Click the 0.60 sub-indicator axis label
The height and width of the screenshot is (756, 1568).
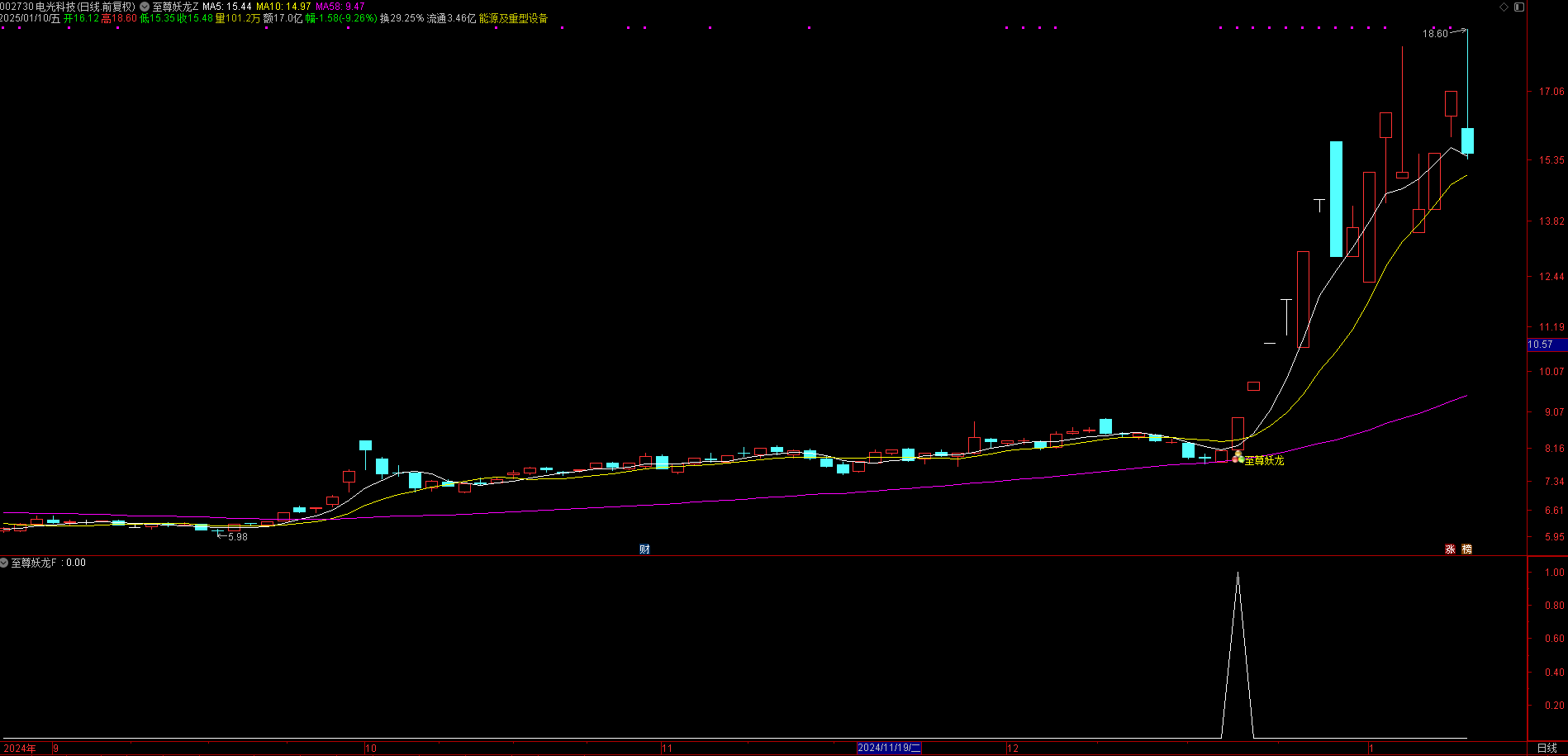point(1555,639)
